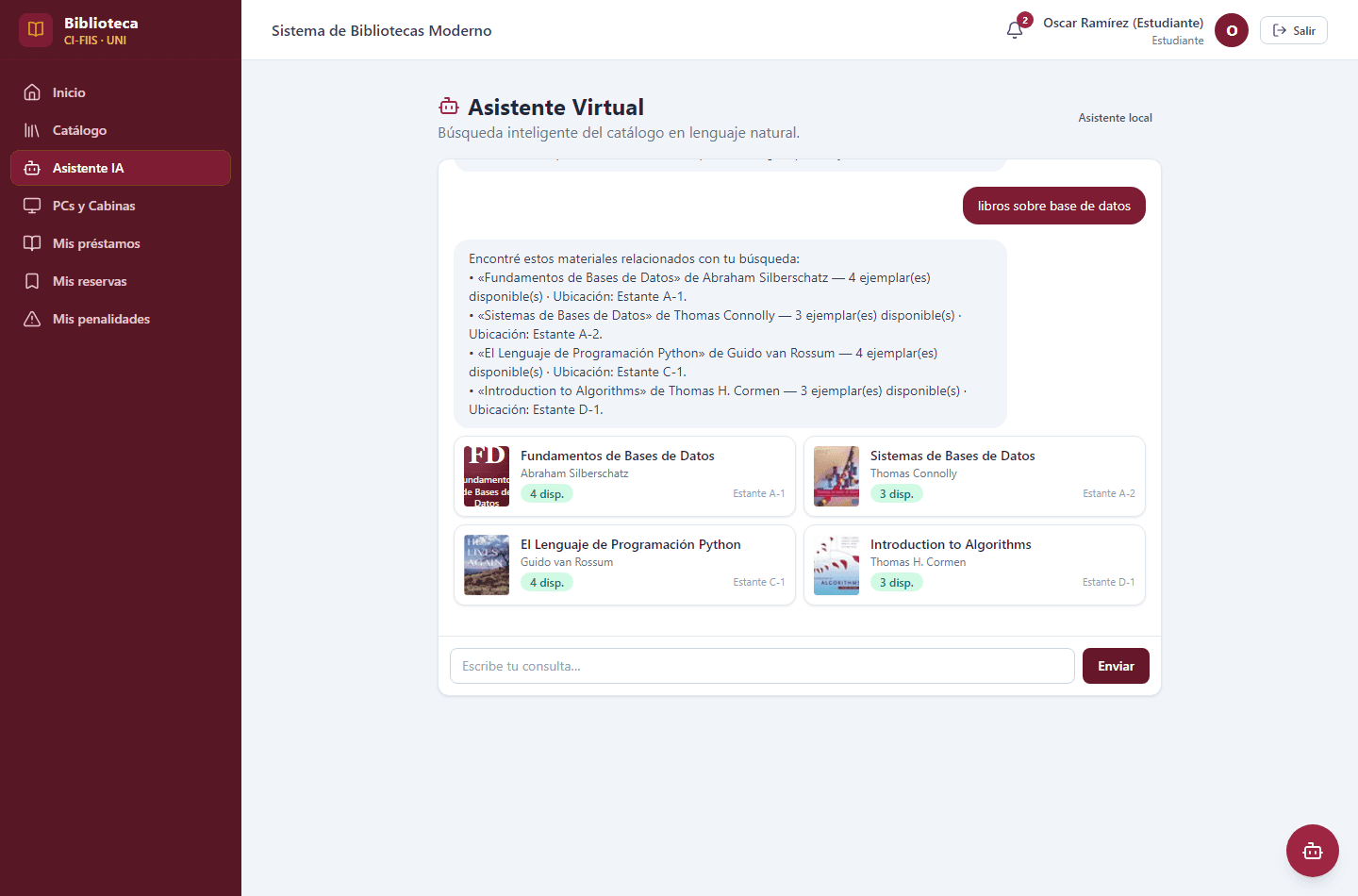The height and width of the screenshot is (896, 1358).
Task: Click the Enviar button
Action: (1116, 666)
